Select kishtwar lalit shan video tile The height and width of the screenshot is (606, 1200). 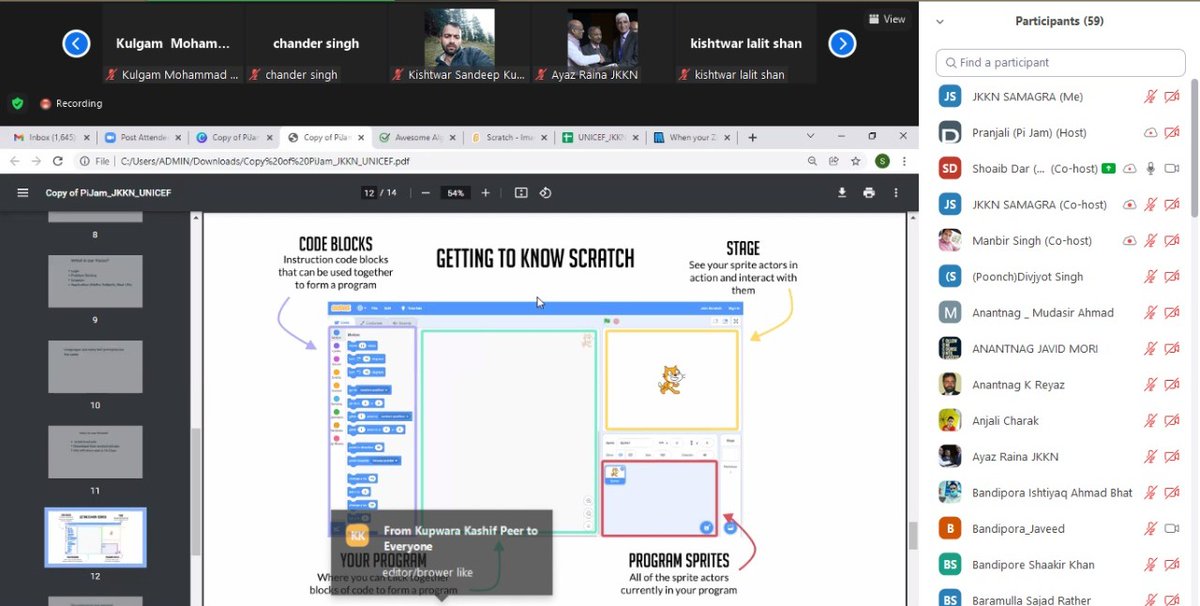747,44
